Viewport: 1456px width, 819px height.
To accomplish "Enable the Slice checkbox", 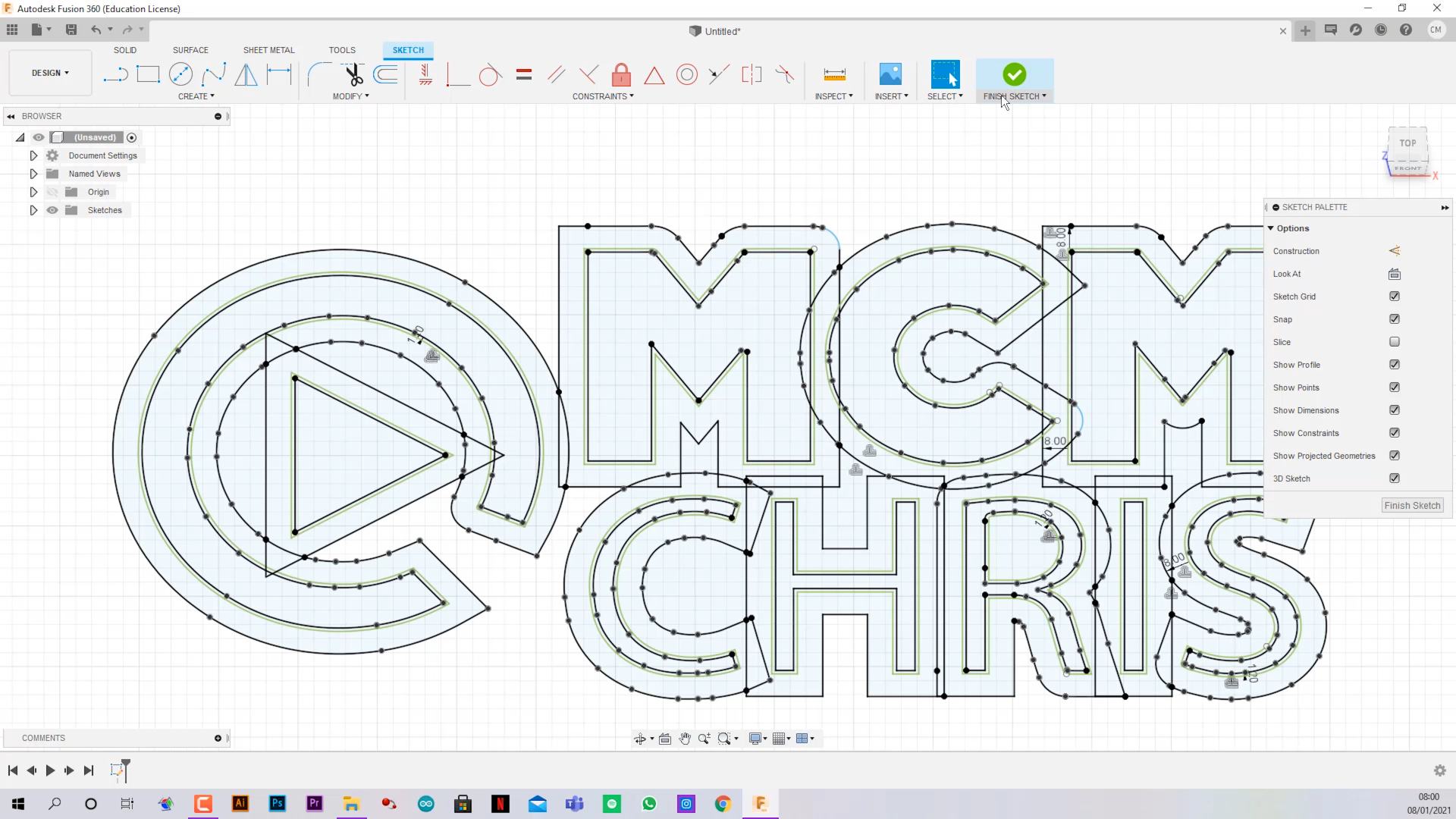I will click(x=1394, y=342).
